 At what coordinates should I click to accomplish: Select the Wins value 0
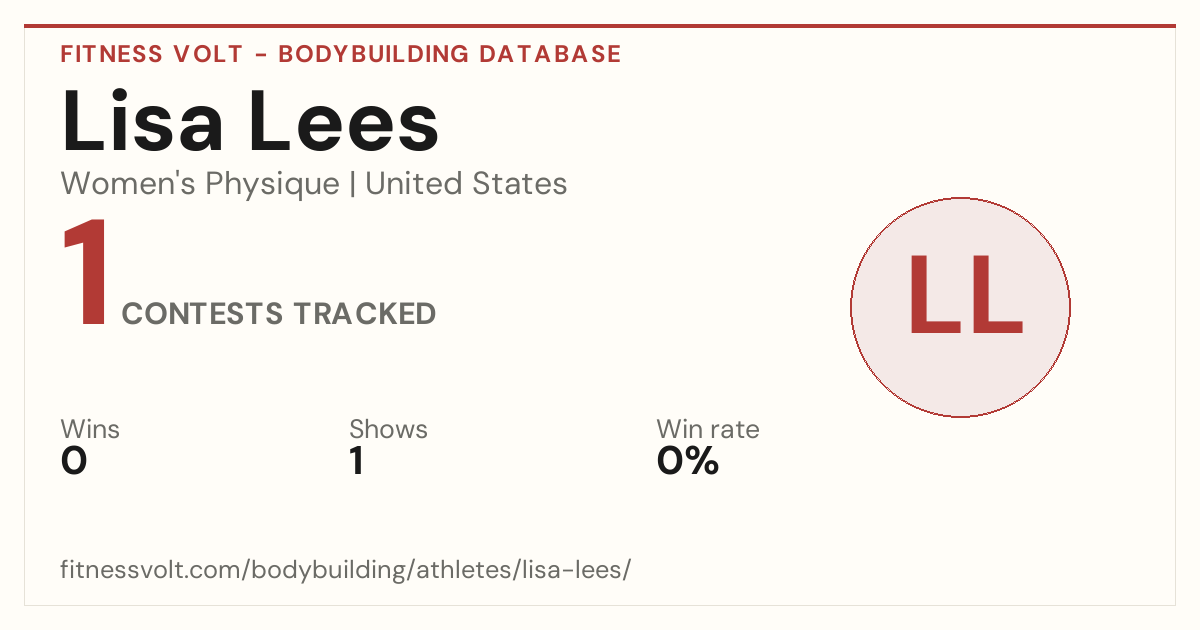tap(74, 461)
